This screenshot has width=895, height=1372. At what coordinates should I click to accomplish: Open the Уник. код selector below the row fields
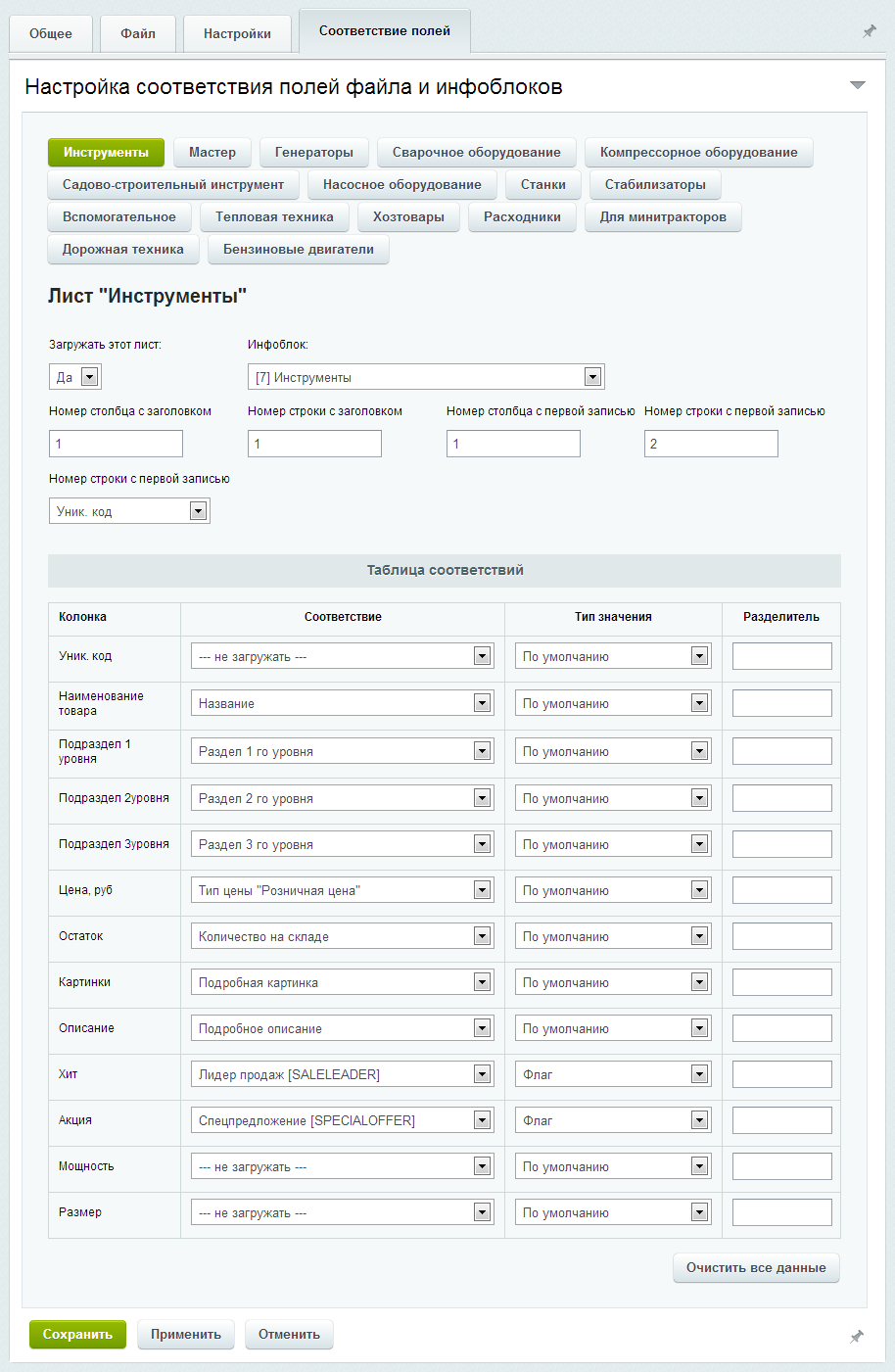coord(129,511)
